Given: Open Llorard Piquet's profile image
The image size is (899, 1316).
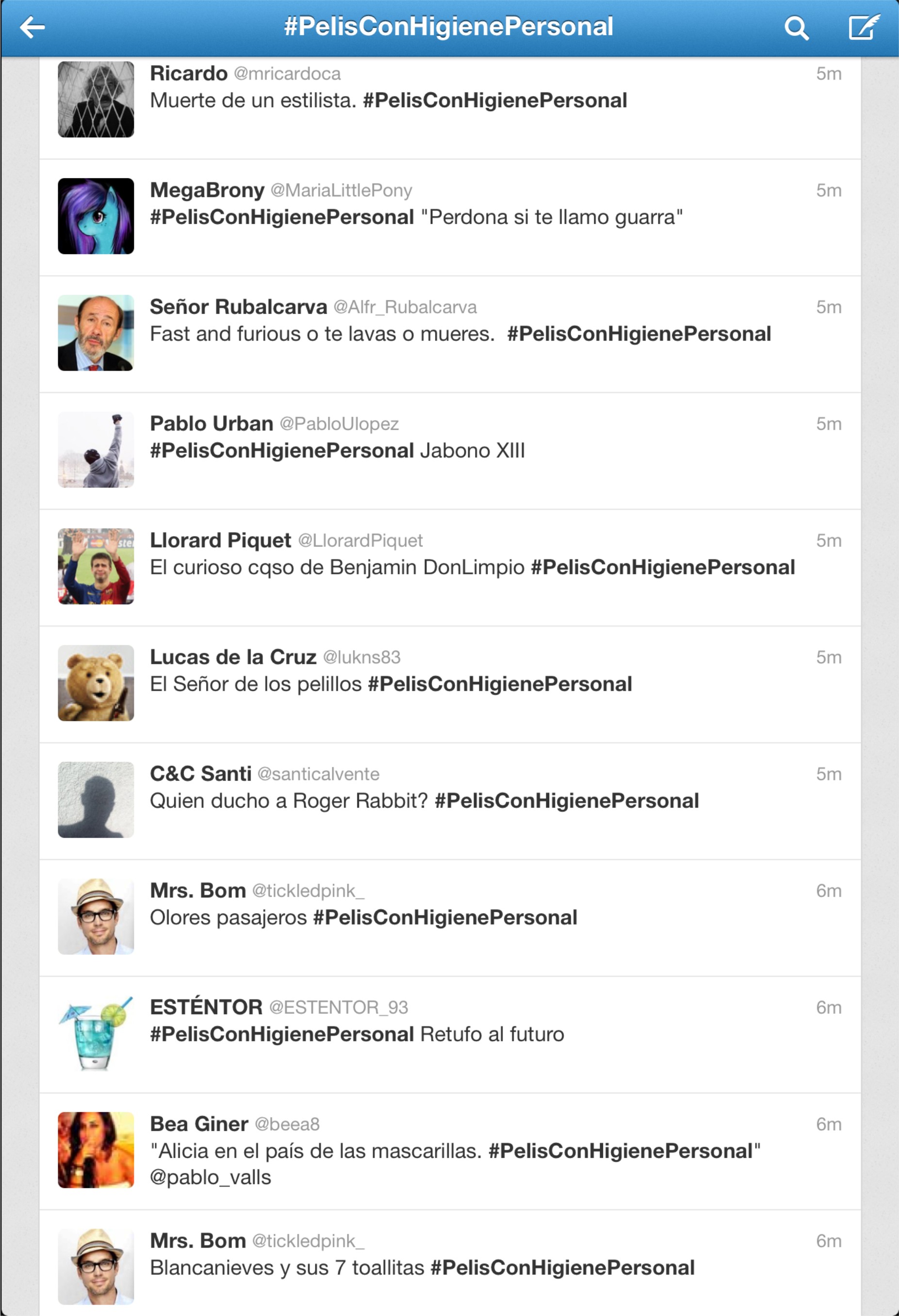Looking at the screenshot, I should tap(96, 566).
